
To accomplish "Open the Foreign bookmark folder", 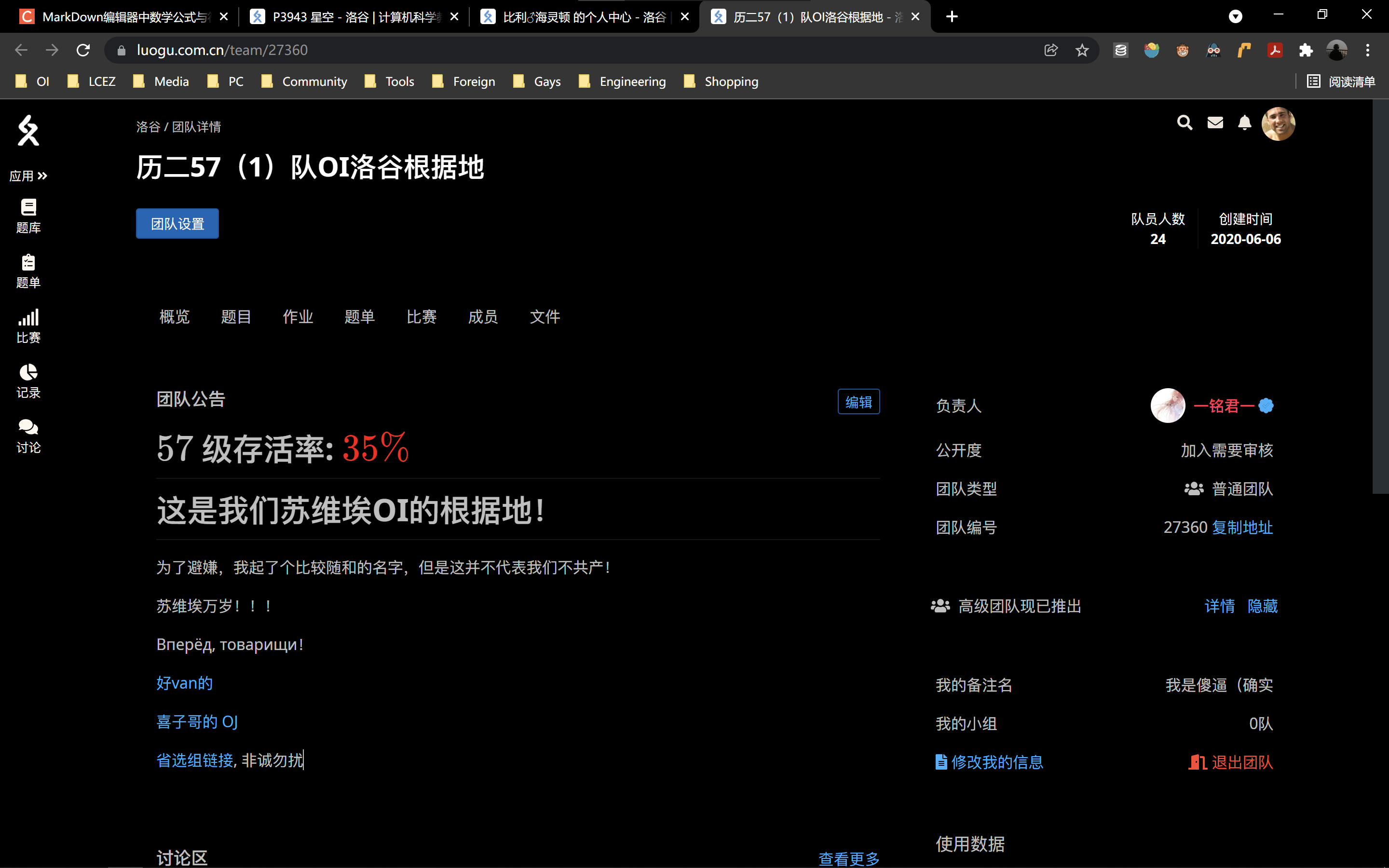I will (464, 81).
